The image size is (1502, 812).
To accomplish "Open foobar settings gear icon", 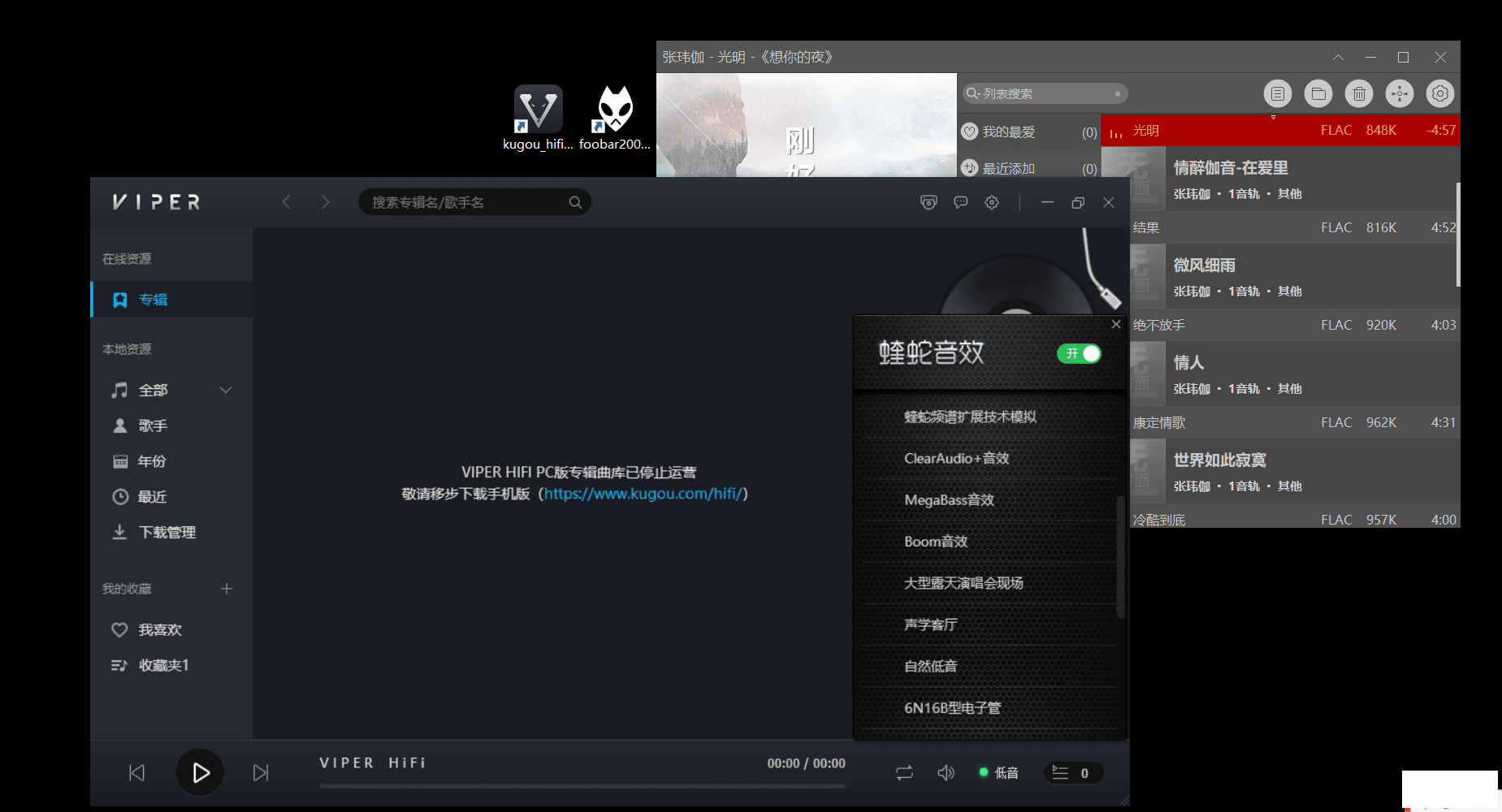I will click(1440, 93).
